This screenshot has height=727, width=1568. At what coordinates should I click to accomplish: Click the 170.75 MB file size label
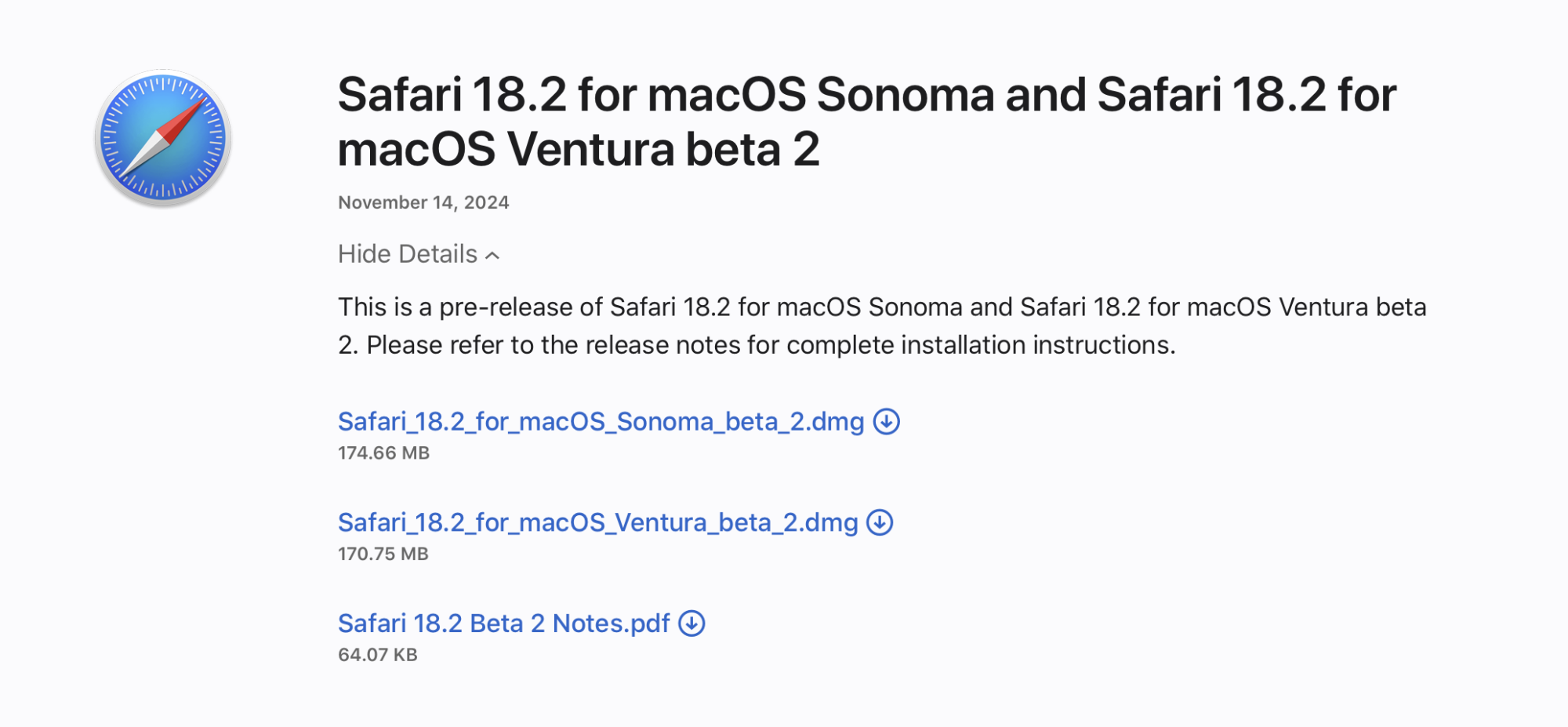pyautogui.click(x=383, y=554)
